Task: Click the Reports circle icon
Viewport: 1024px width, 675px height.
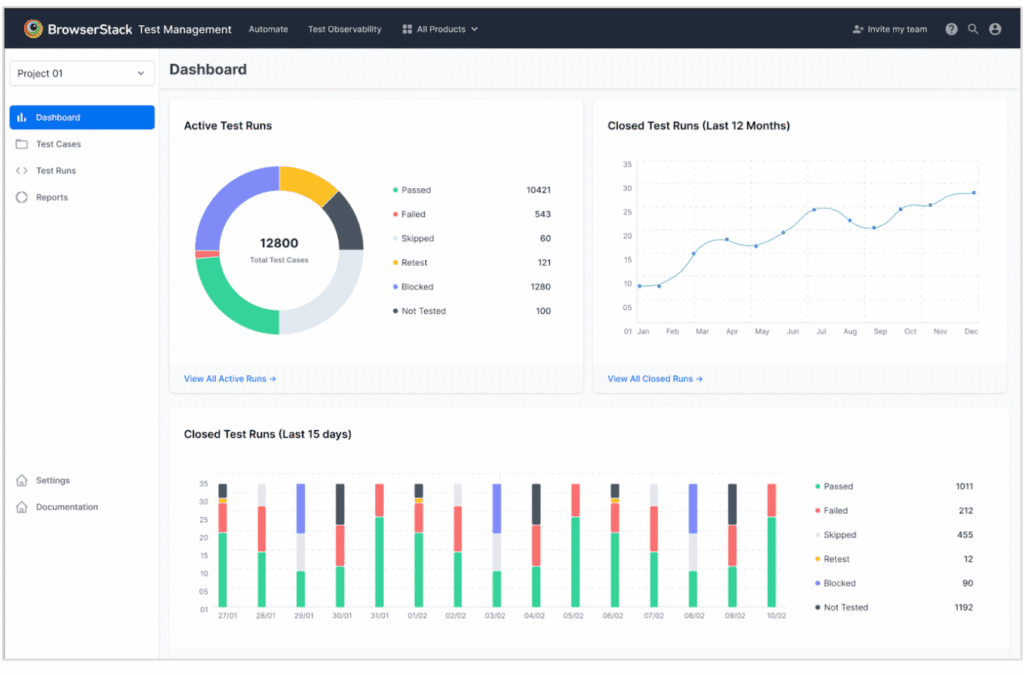Action: pyautogui.click(x=22, y=198)
